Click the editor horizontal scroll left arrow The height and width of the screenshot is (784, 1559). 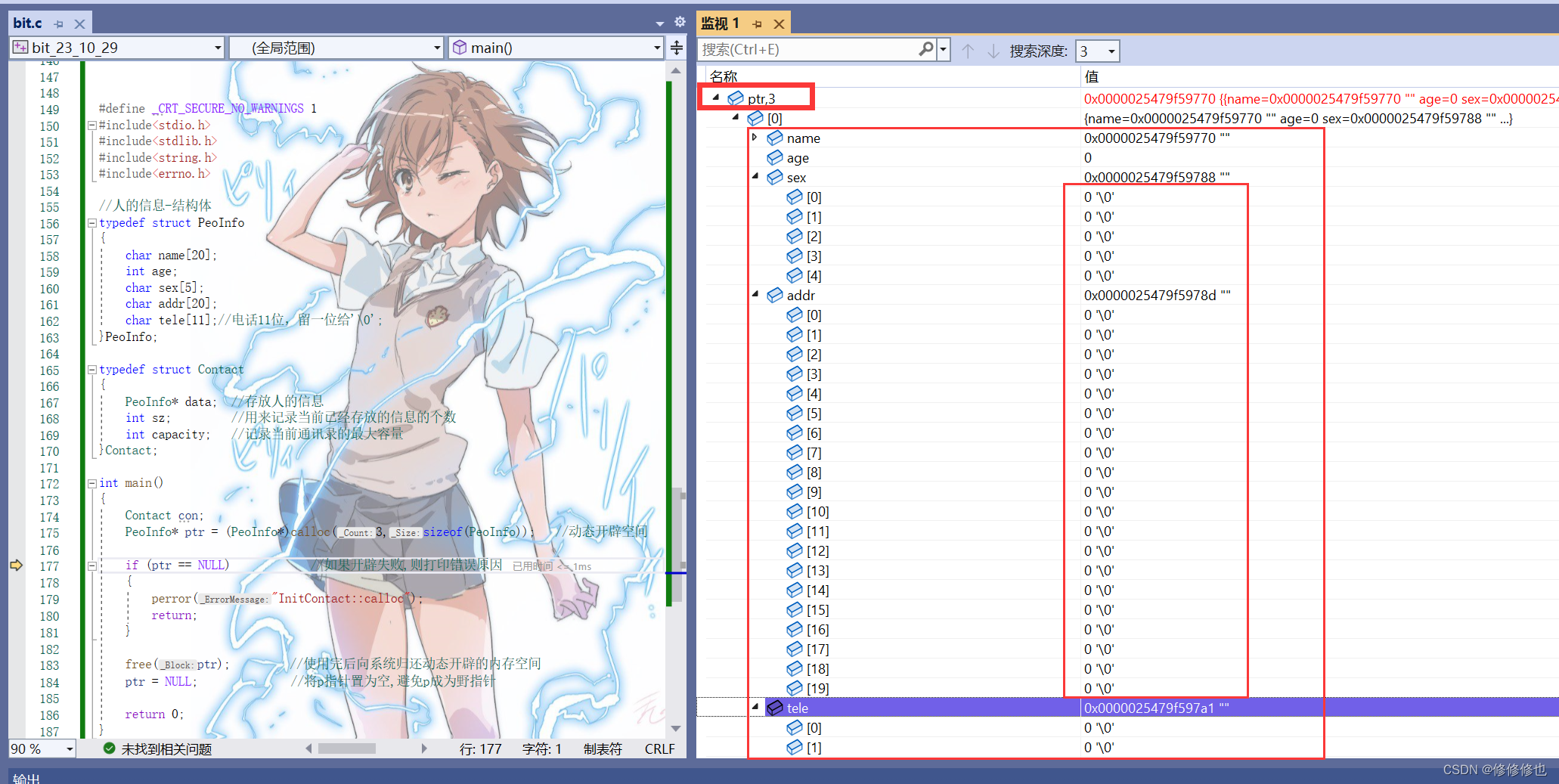pos(308,748)
